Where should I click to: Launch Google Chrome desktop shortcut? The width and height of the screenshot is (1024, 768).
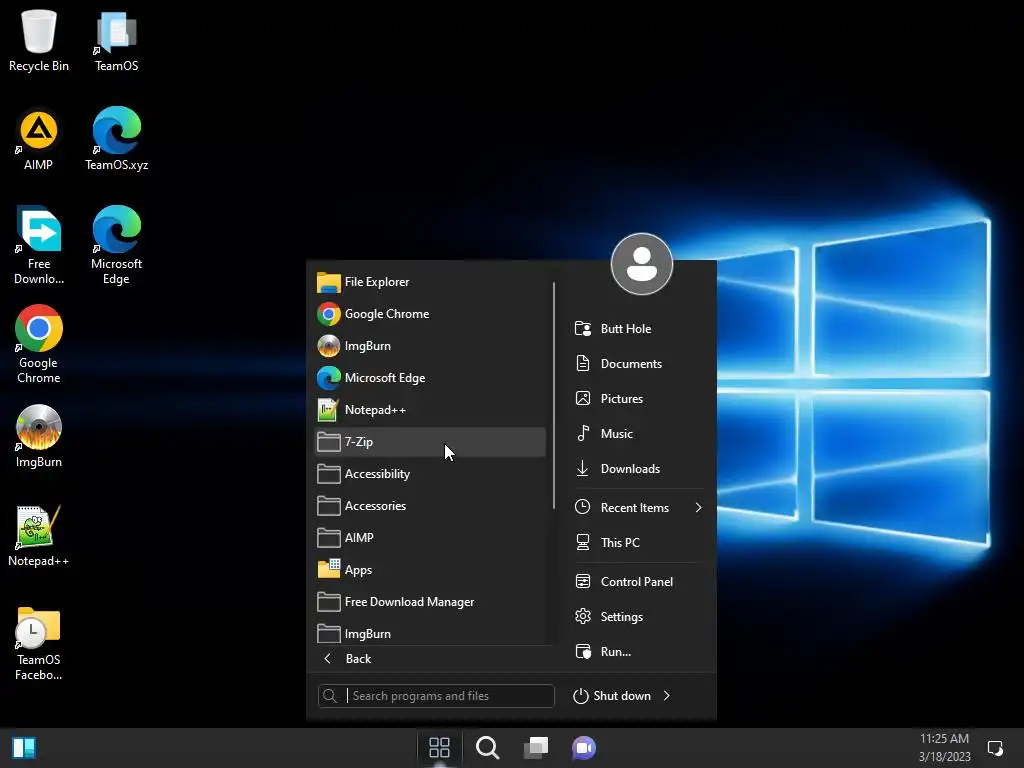[x=39, y=345]
